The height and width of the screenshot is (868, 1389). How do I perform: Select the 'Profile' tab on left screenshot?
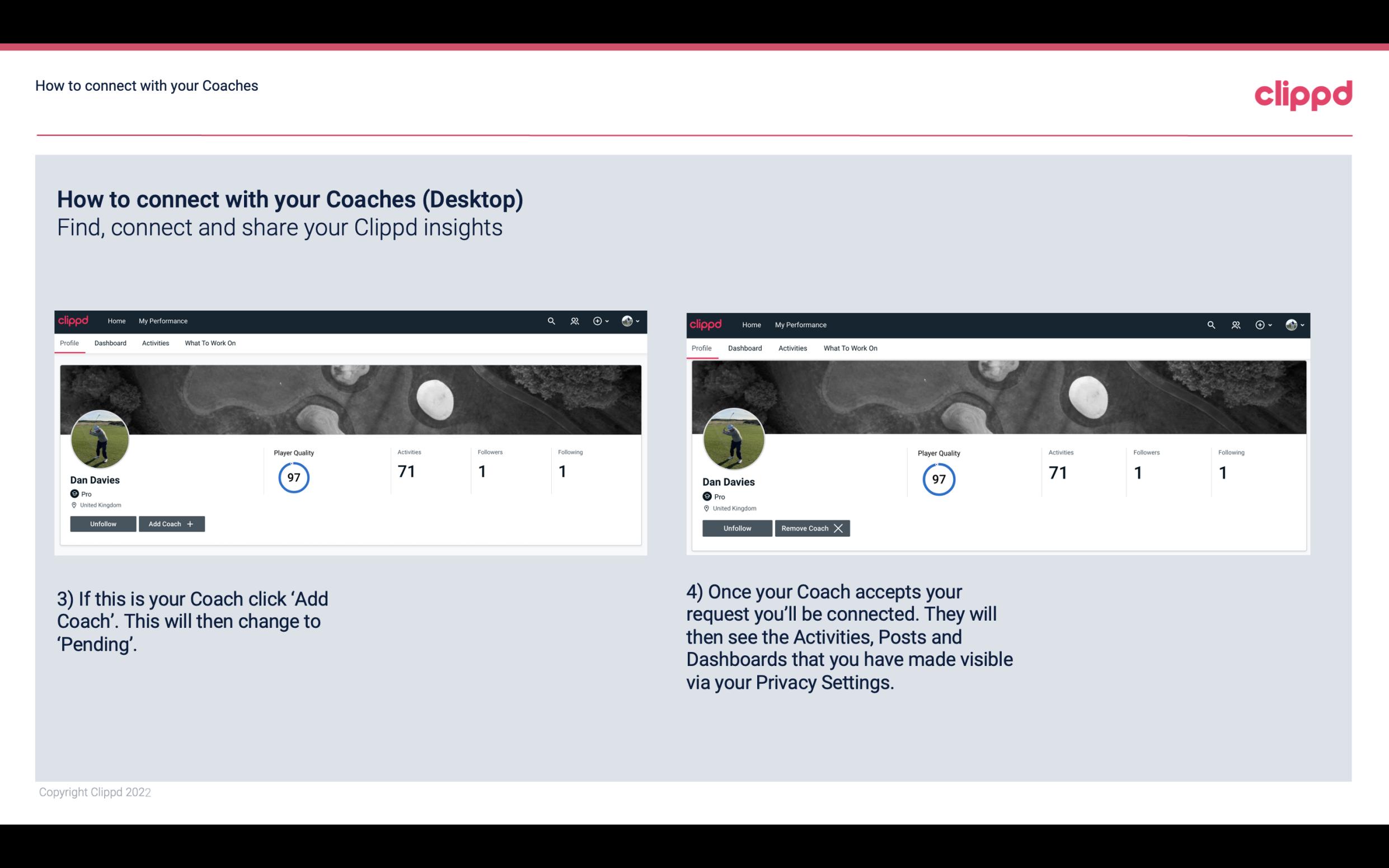(x=69, y=343)
